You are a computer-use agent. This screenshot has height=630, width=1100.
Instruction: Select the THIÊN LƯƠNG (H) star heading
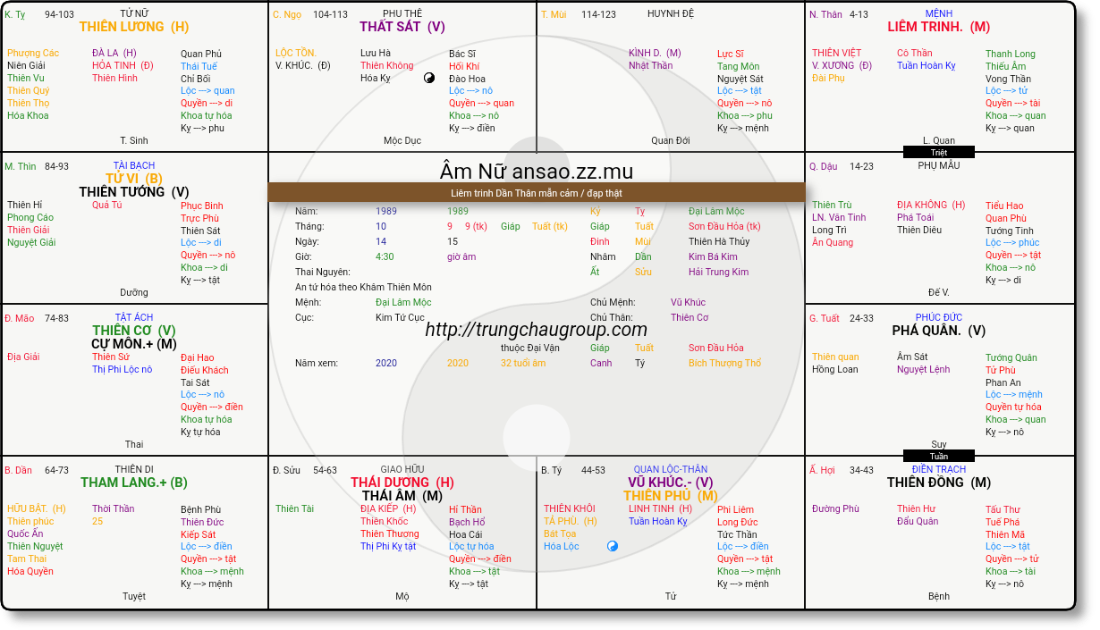(x=135, y=27)
